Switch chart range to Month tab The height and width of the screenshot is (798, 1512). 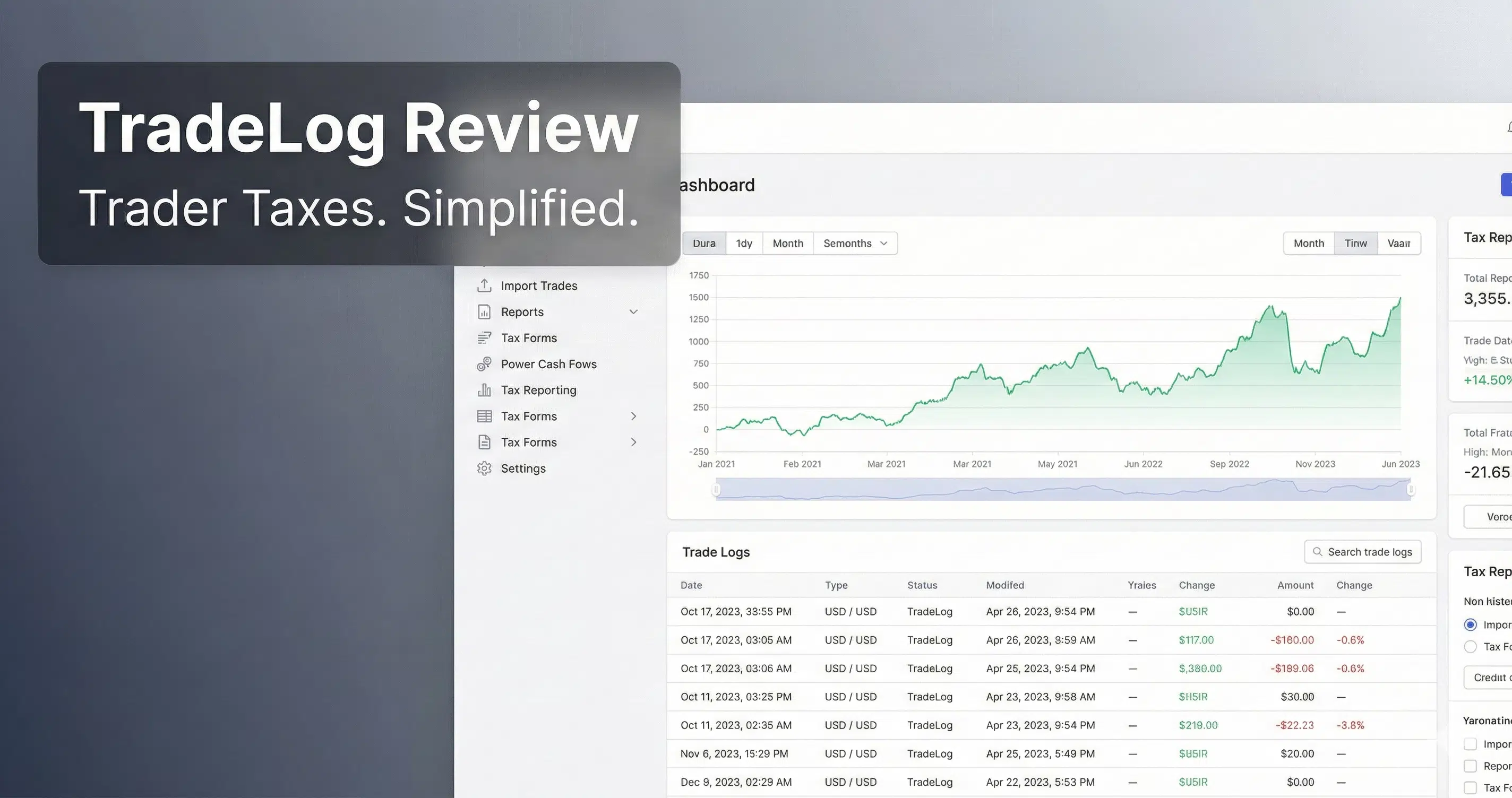click(x=788, y=243)
